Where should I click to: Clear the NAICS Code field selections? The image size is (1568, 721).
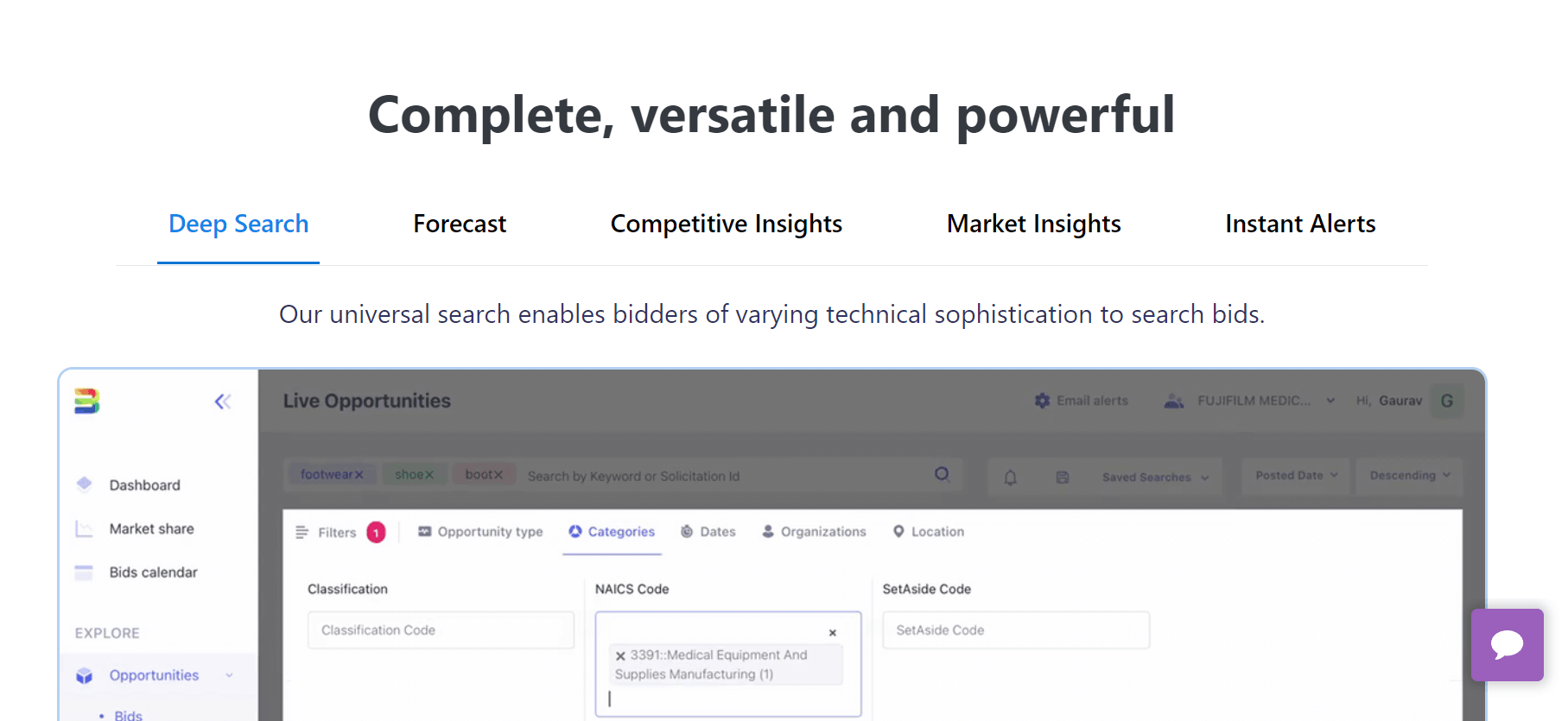tap(833, 633)
